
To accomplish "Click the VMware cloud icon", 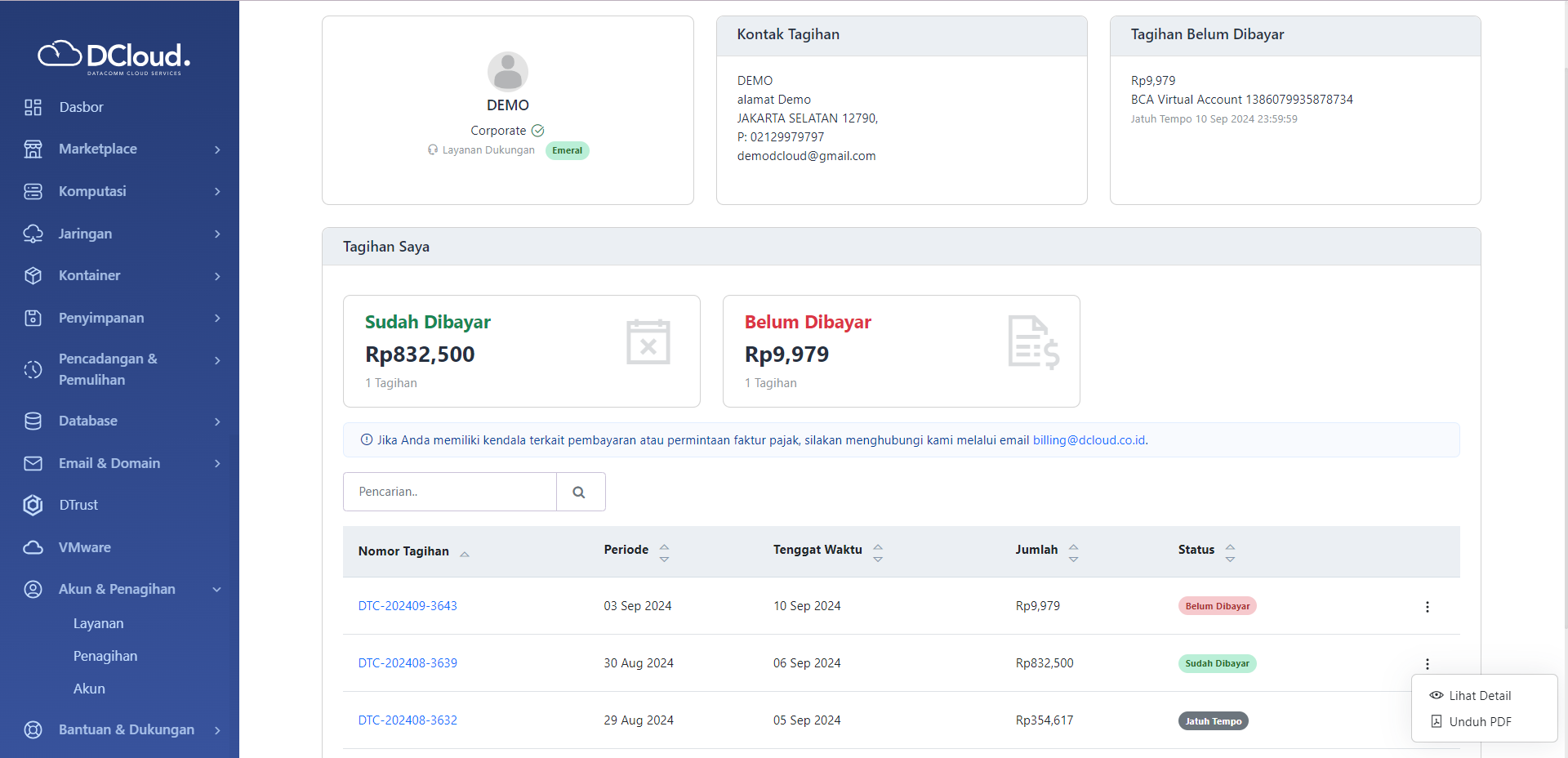I will [33, 547].
